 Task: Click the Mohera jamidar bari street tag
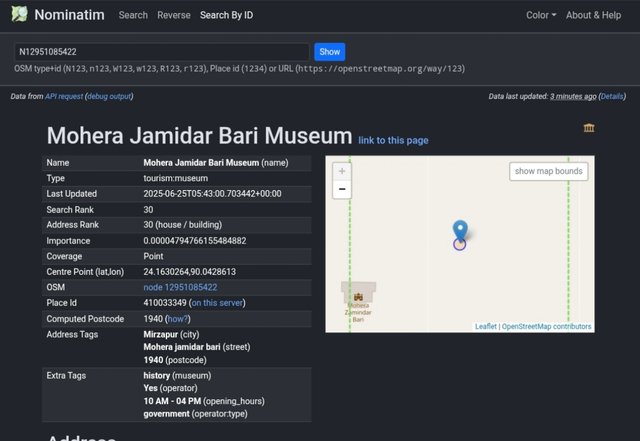(x=197, y=347)
